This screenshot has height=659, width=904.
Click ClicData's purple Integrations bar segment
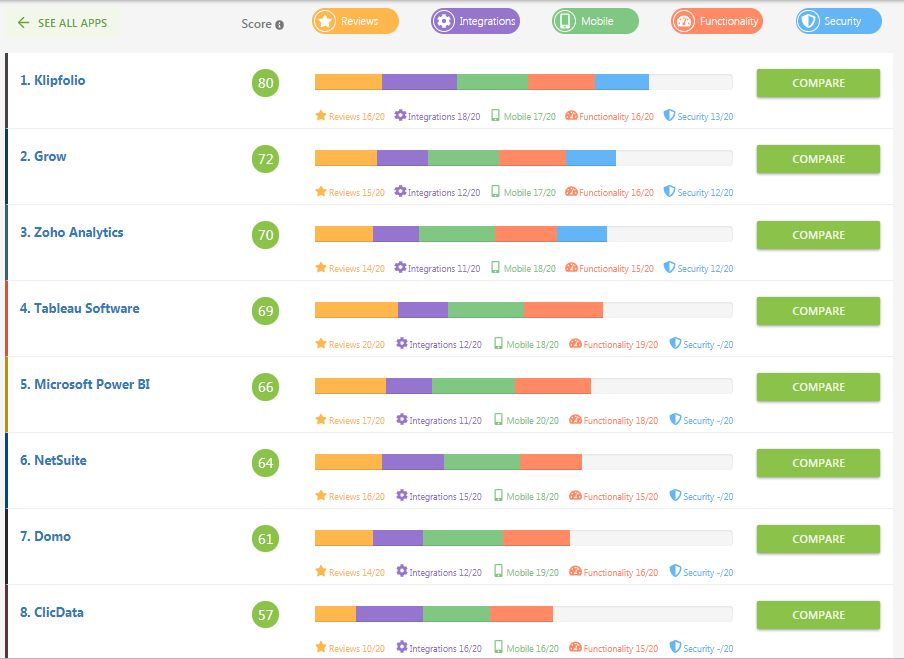[x=389, y=615]
